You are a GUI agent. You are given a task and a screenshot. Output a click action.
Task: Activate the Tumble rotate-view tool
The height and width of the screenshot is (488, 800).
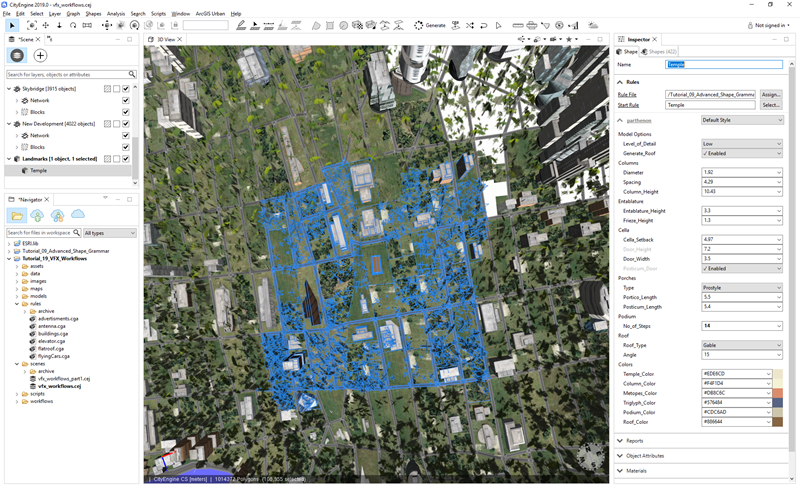tap(73, 25)
